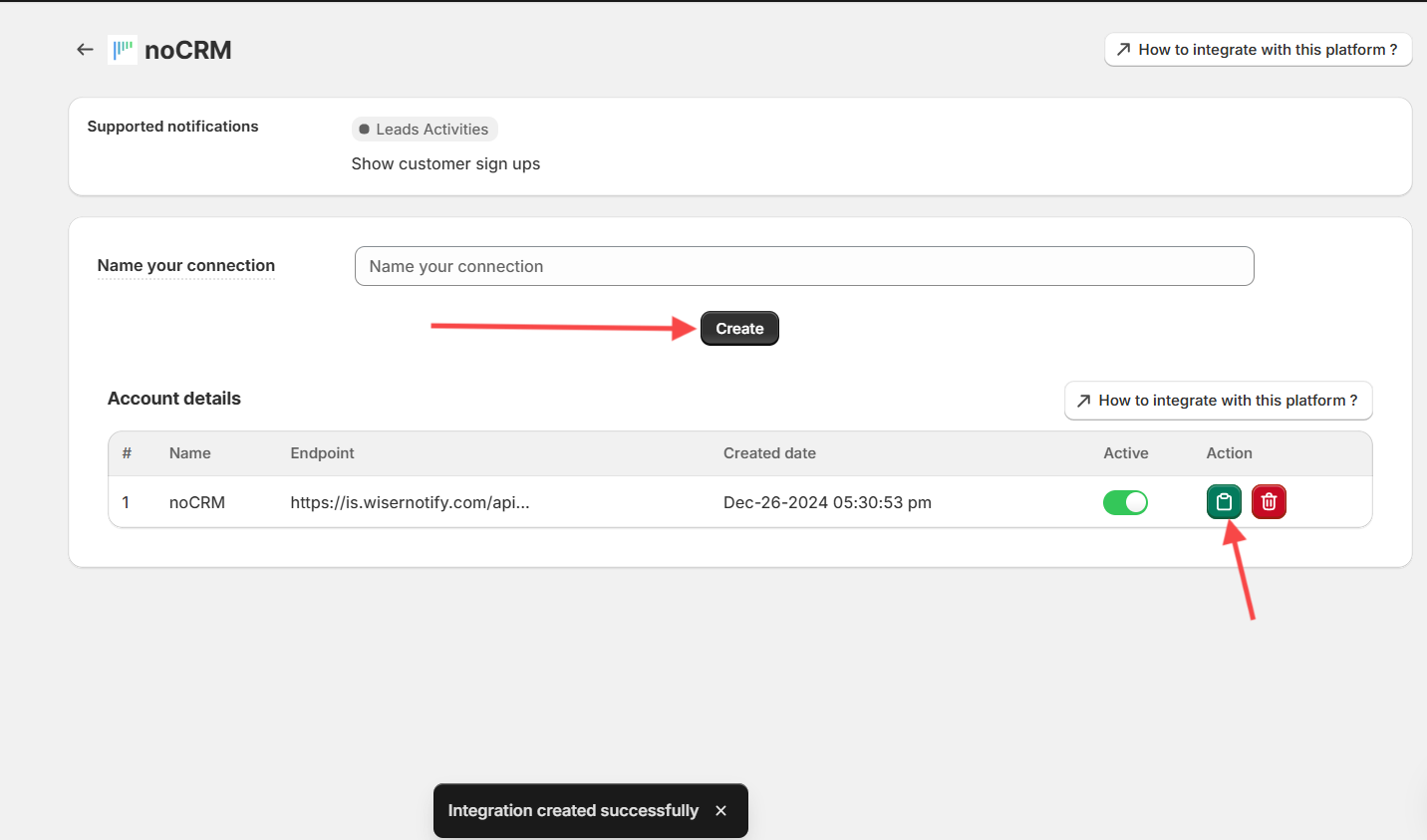Click the Leads Activities badge
Image resolution: width=1427 pixels, height=840 pixels.
(425, 130)
